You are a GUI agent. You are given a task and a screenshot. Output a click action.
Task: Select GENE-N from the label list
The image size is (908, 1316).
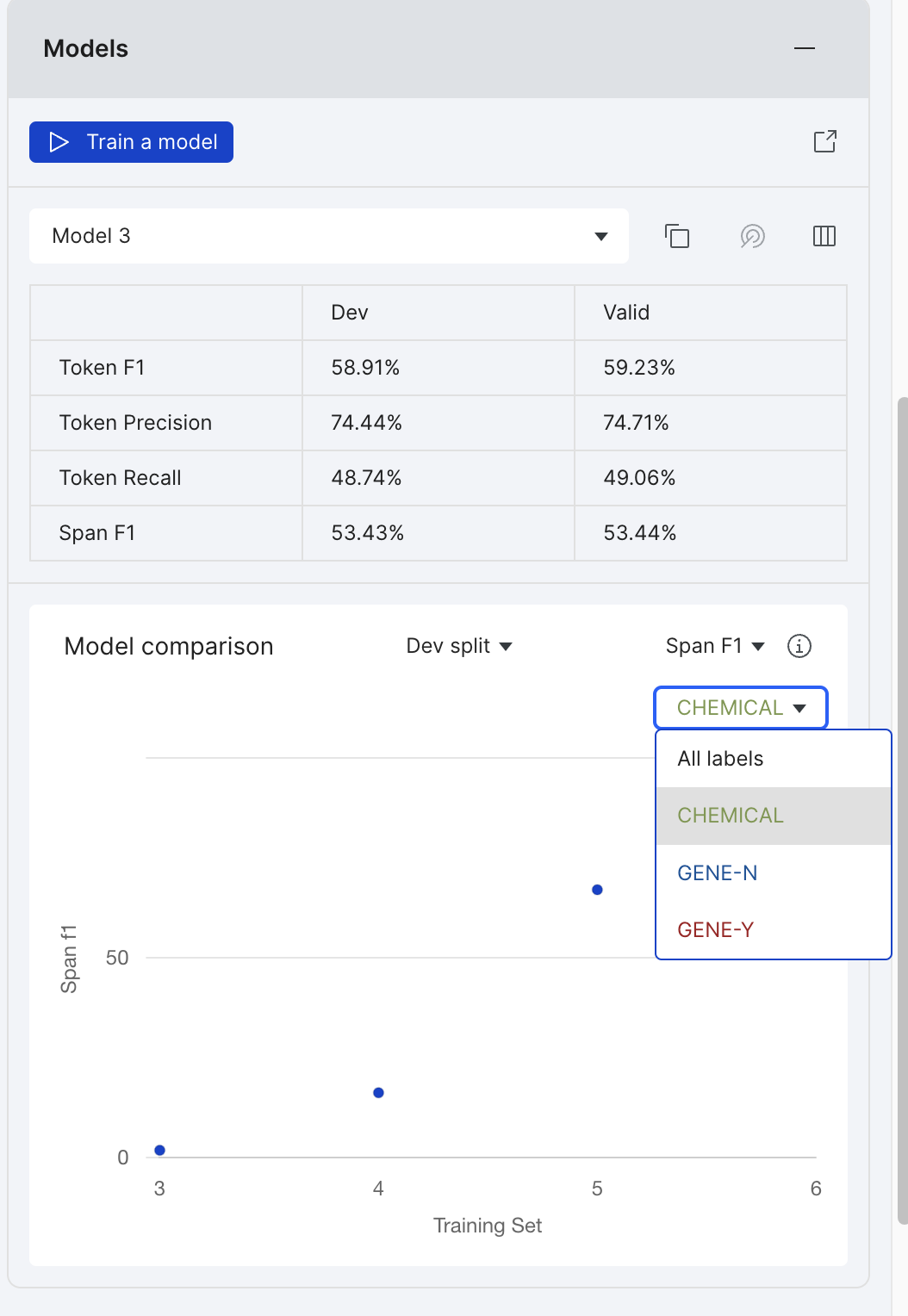pos(773,873)
